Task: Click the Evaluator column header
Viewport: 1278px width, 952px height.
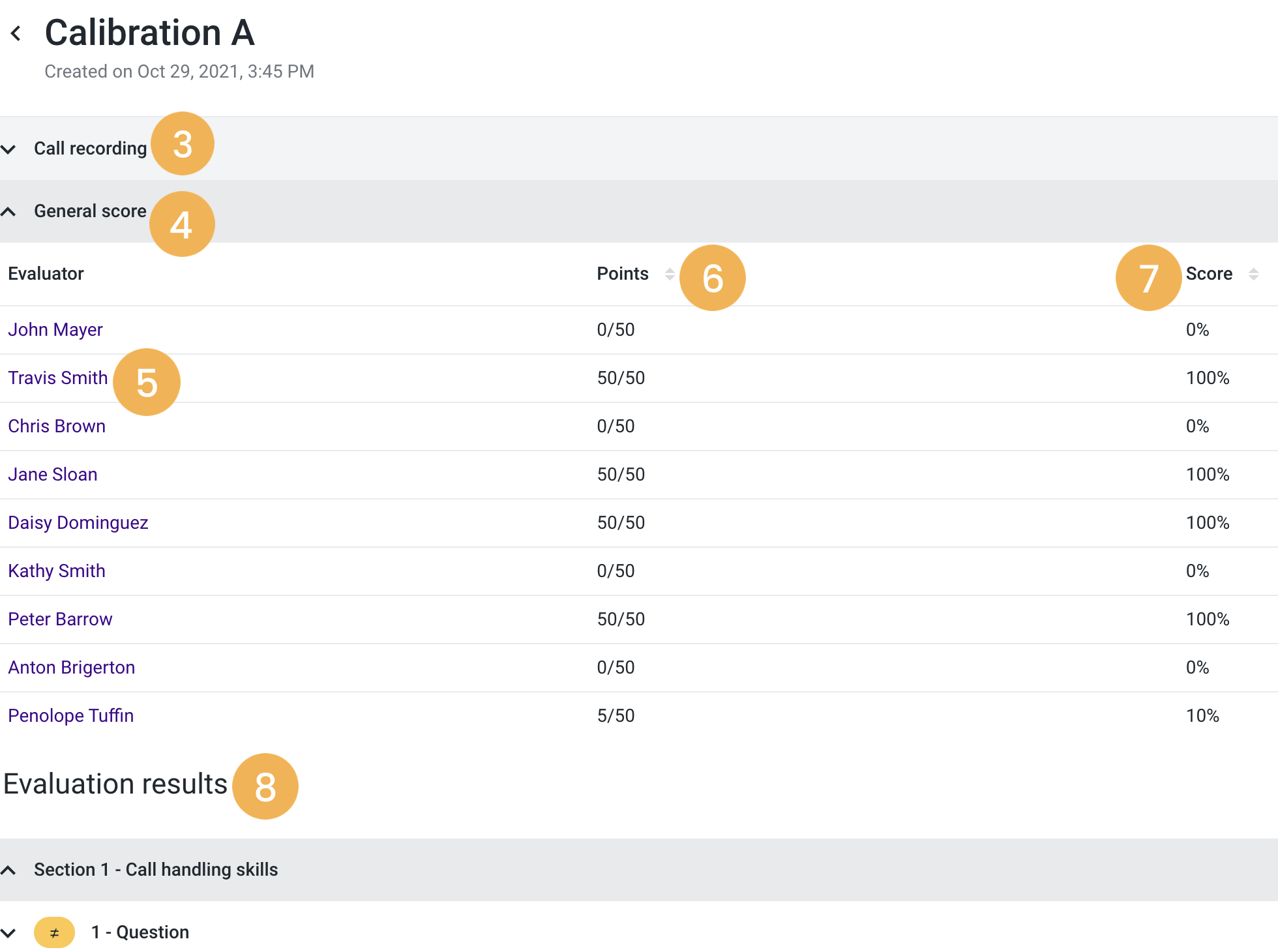Action: pyautogui.click(x=46, y=274)
